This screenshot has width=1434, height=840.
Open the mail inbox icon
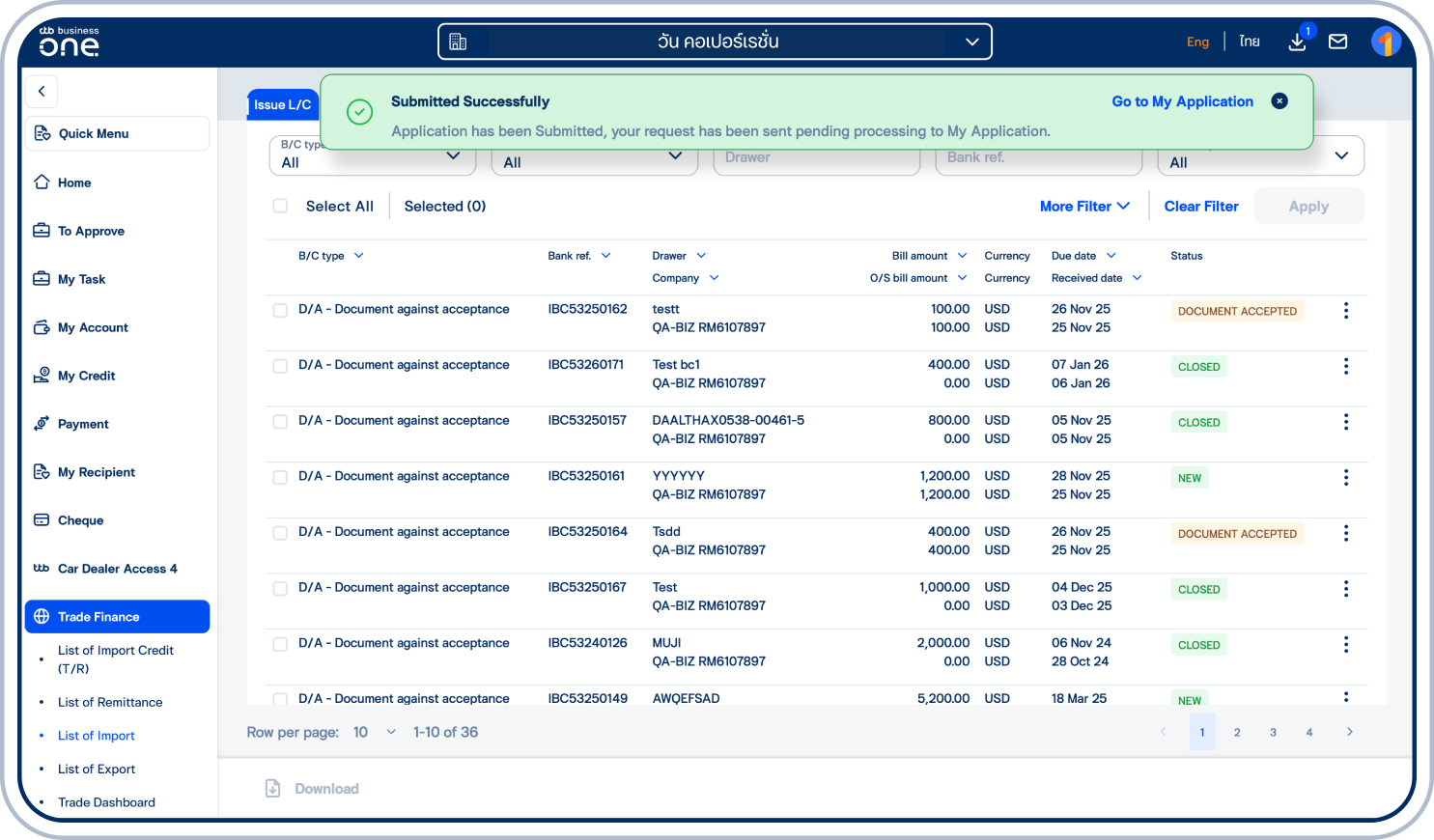pos(1337,42)
